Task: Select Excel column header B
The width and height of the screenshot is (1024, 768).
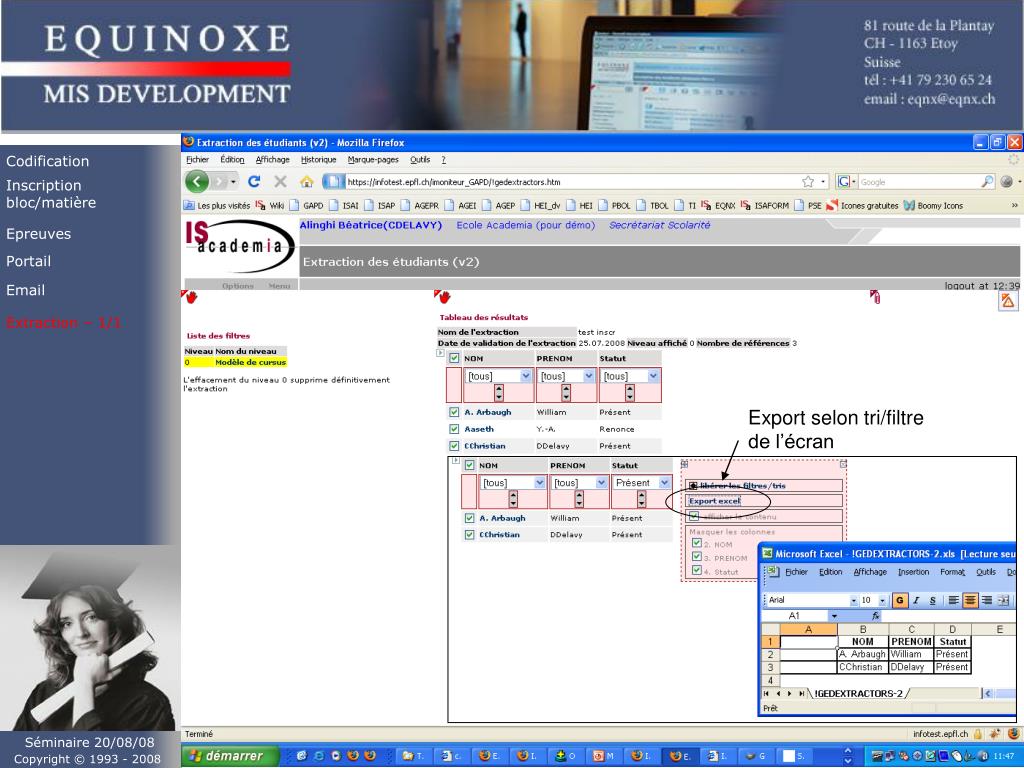Action: coord(862,630)
